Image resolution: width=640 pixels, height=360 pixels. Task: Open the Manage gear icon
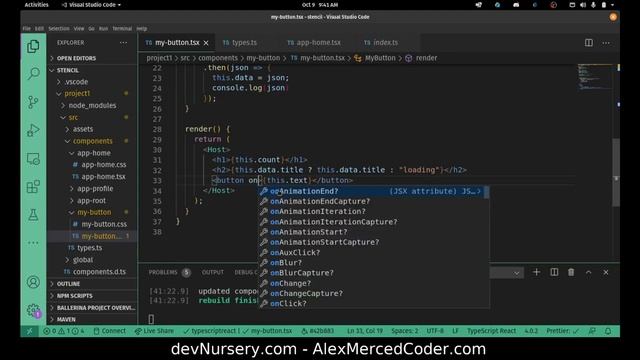coord(33,310)
